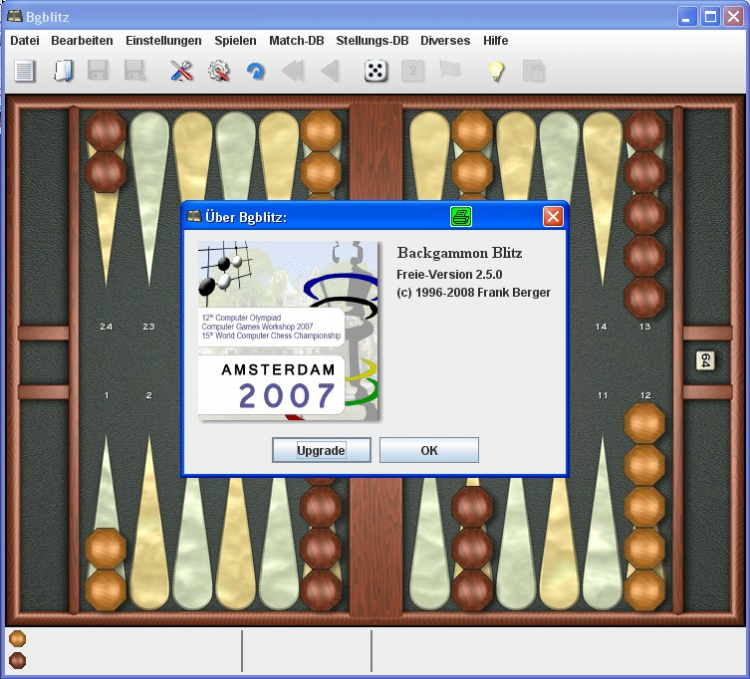Click the gear toolbar icon

(219, 71)
